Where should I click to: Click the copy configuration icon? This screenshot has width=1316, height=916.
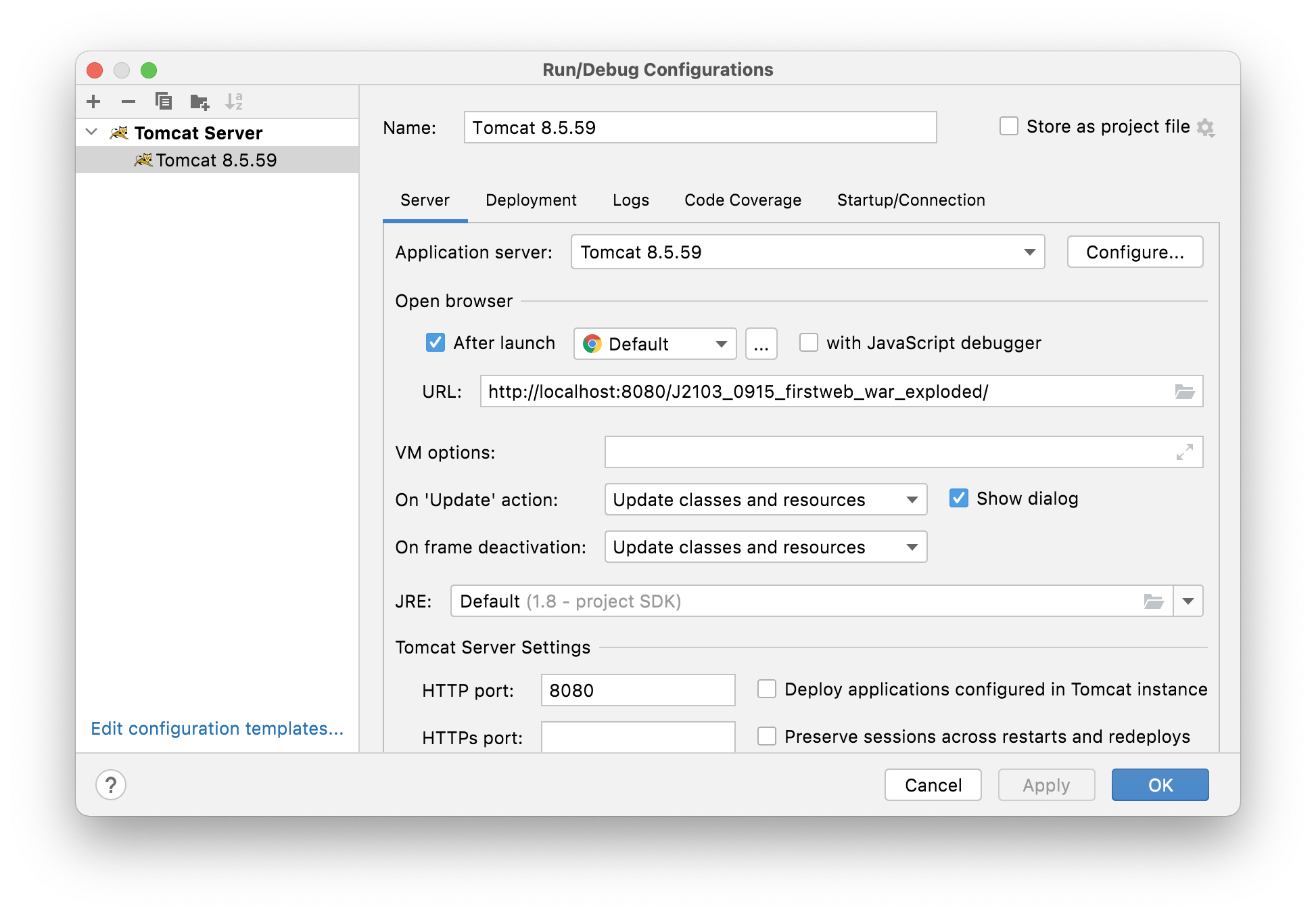(163, 101)
